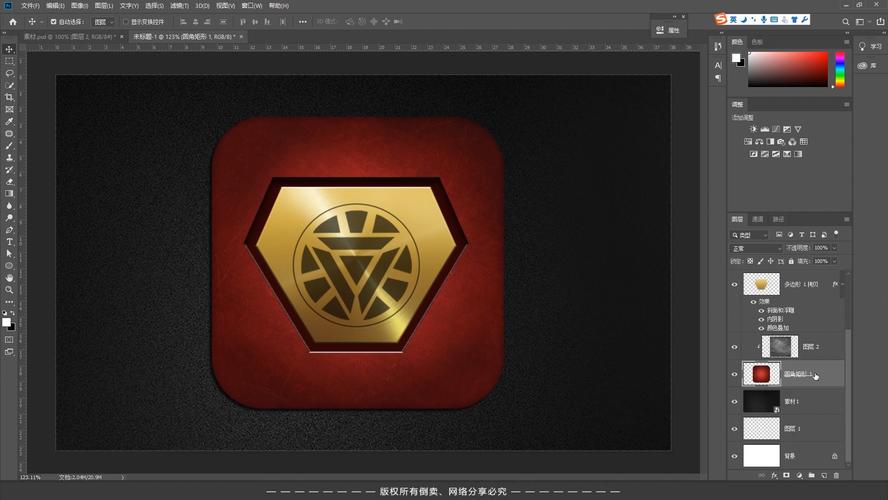Click the Color Lookup grid adjustment icon
The image size is (888, 500).
[804, 142]
